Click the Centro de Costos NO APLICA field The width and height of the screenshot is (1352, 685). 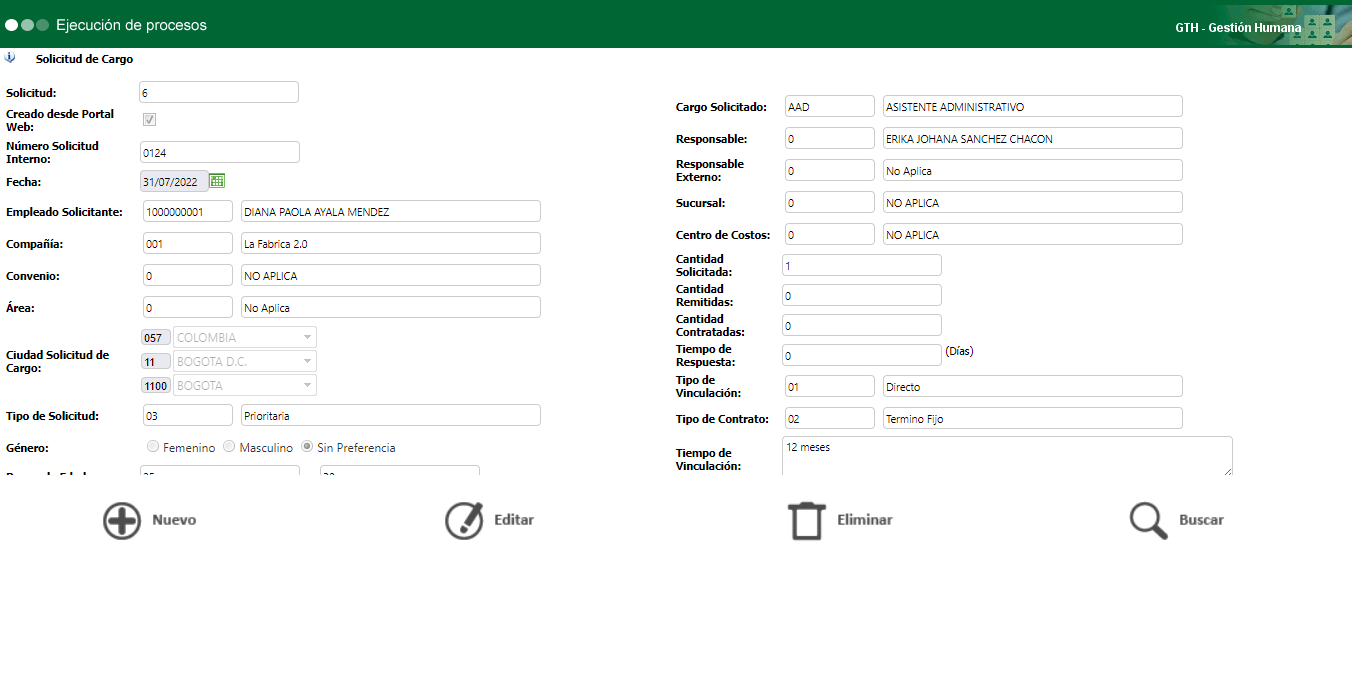click(x=1033, y=234)
